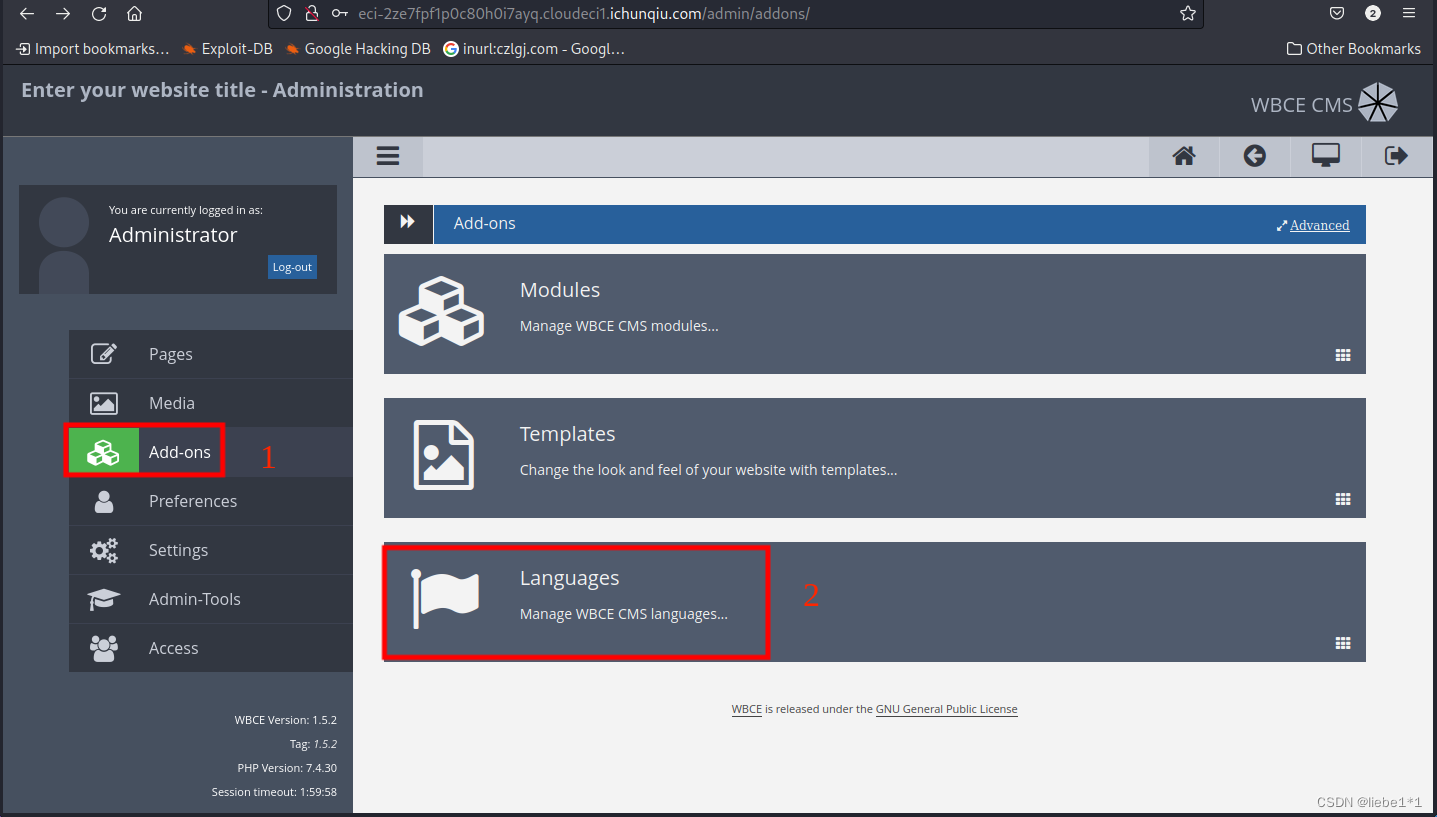Open the Languages section title
The image size is (1437, 817).
569,578
